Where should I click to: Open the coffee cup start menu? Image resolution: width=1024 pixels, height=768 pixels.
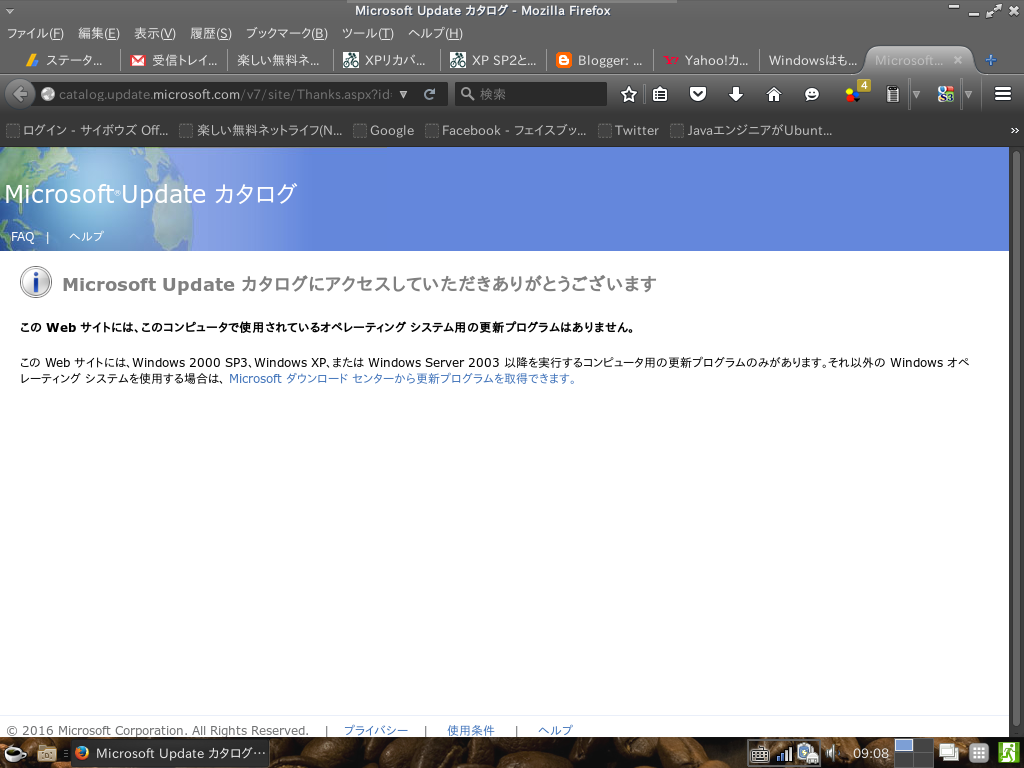click(13, 753)
